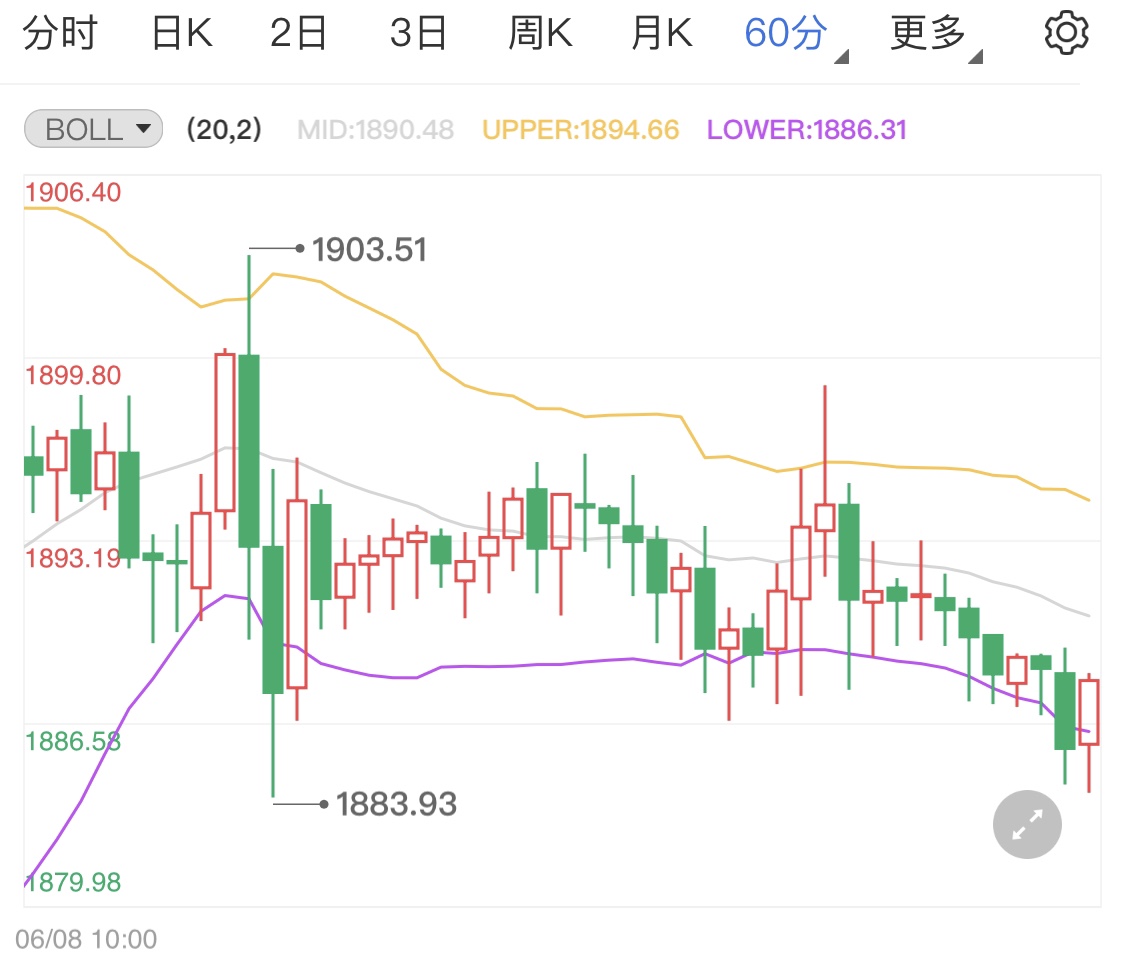Click the MID:1890.48 value

[375, 130]
